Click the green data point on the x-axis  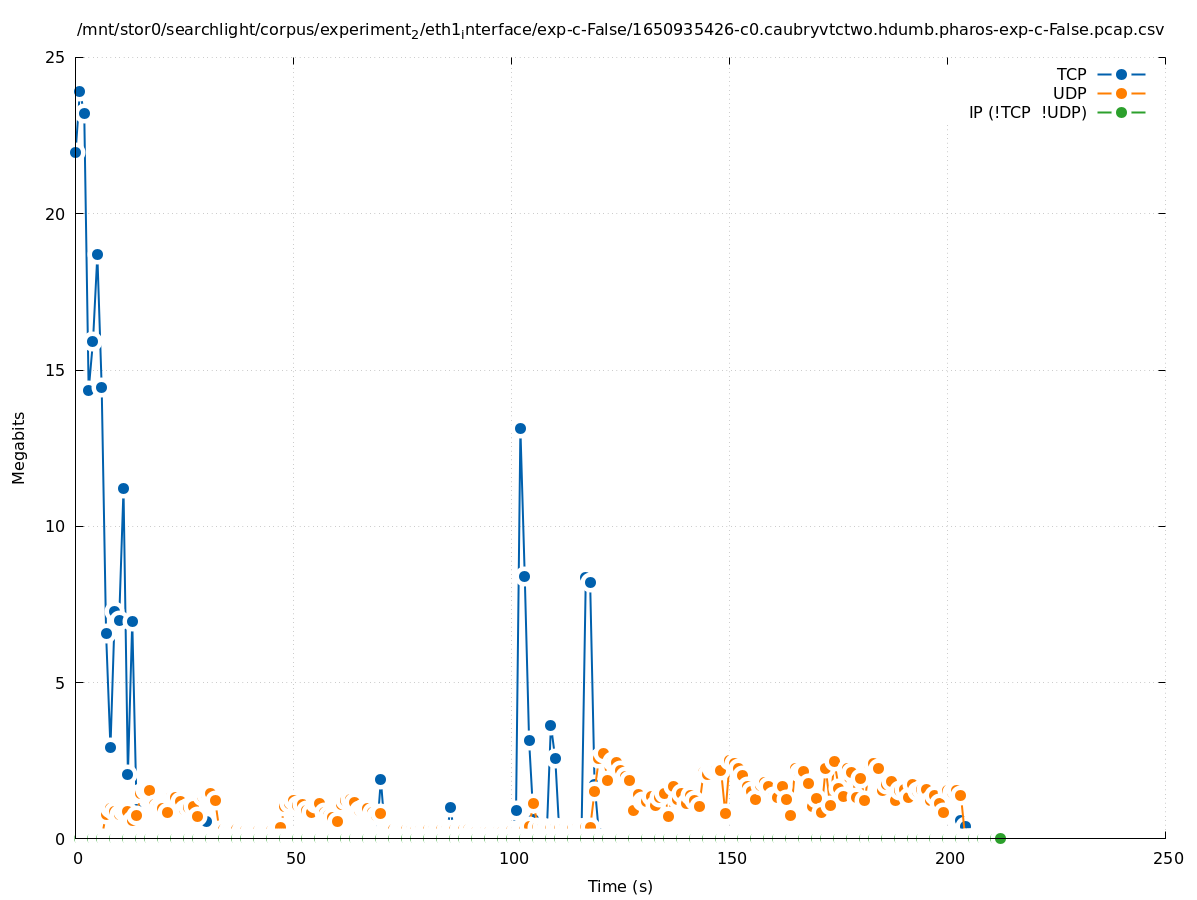pyautogui.click(x=1000, y=838)
